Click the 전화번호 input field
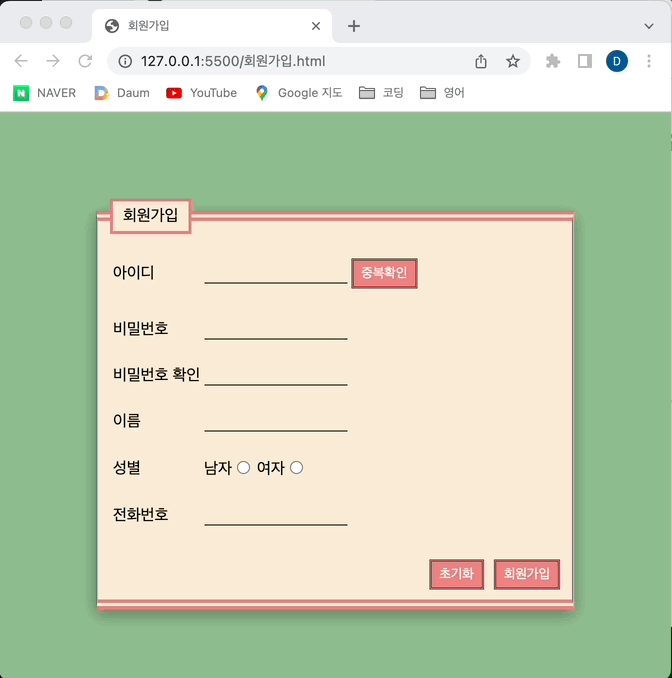 point(276,515)
